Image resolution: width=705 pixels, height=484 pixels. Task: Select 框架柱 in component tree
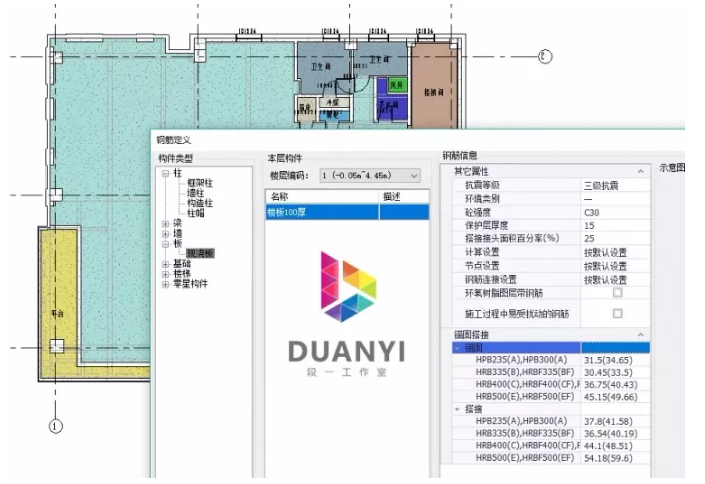(200, 183)
